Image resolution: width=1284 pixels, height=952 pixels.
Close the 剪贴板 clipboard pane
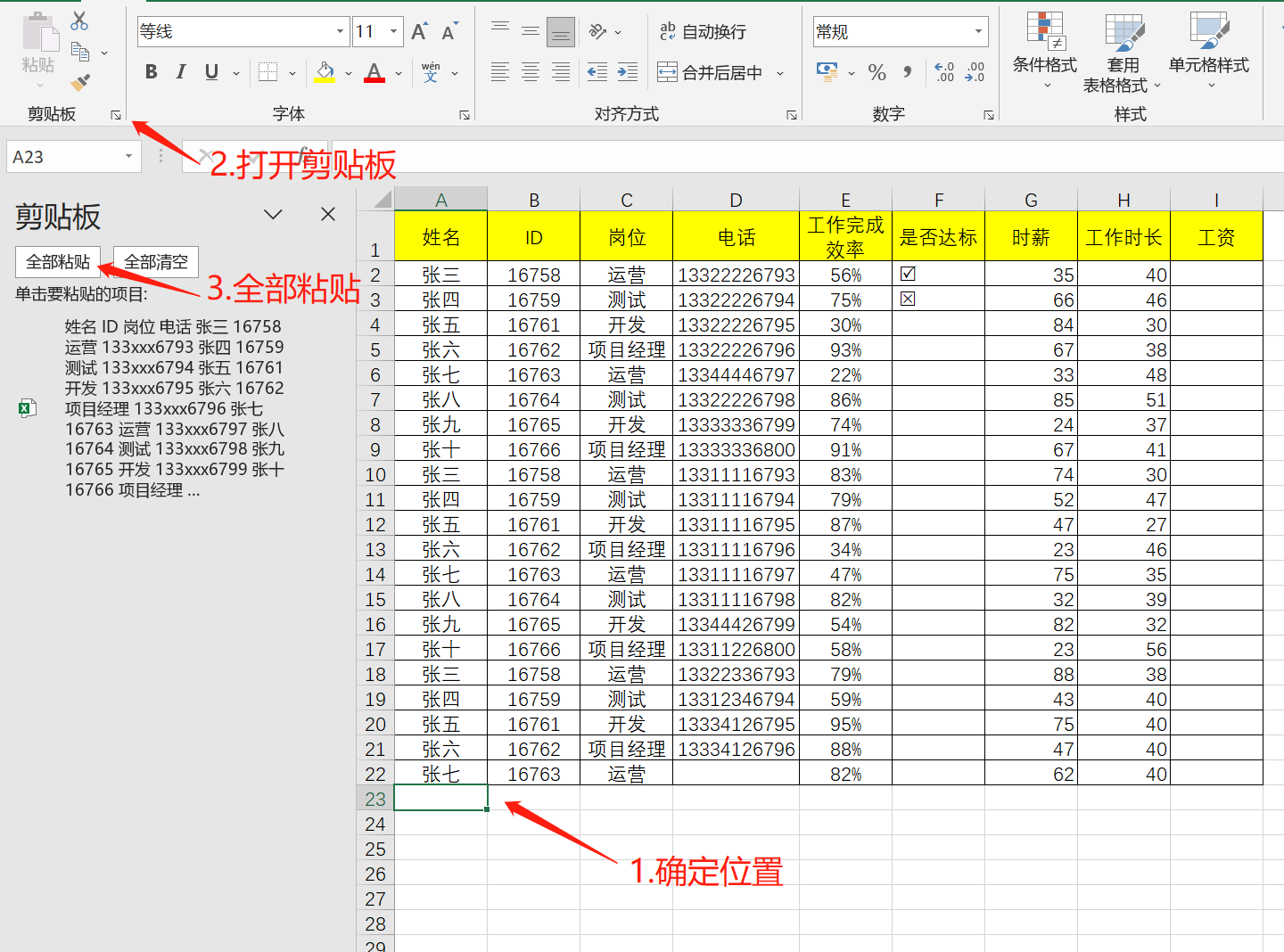328,214
